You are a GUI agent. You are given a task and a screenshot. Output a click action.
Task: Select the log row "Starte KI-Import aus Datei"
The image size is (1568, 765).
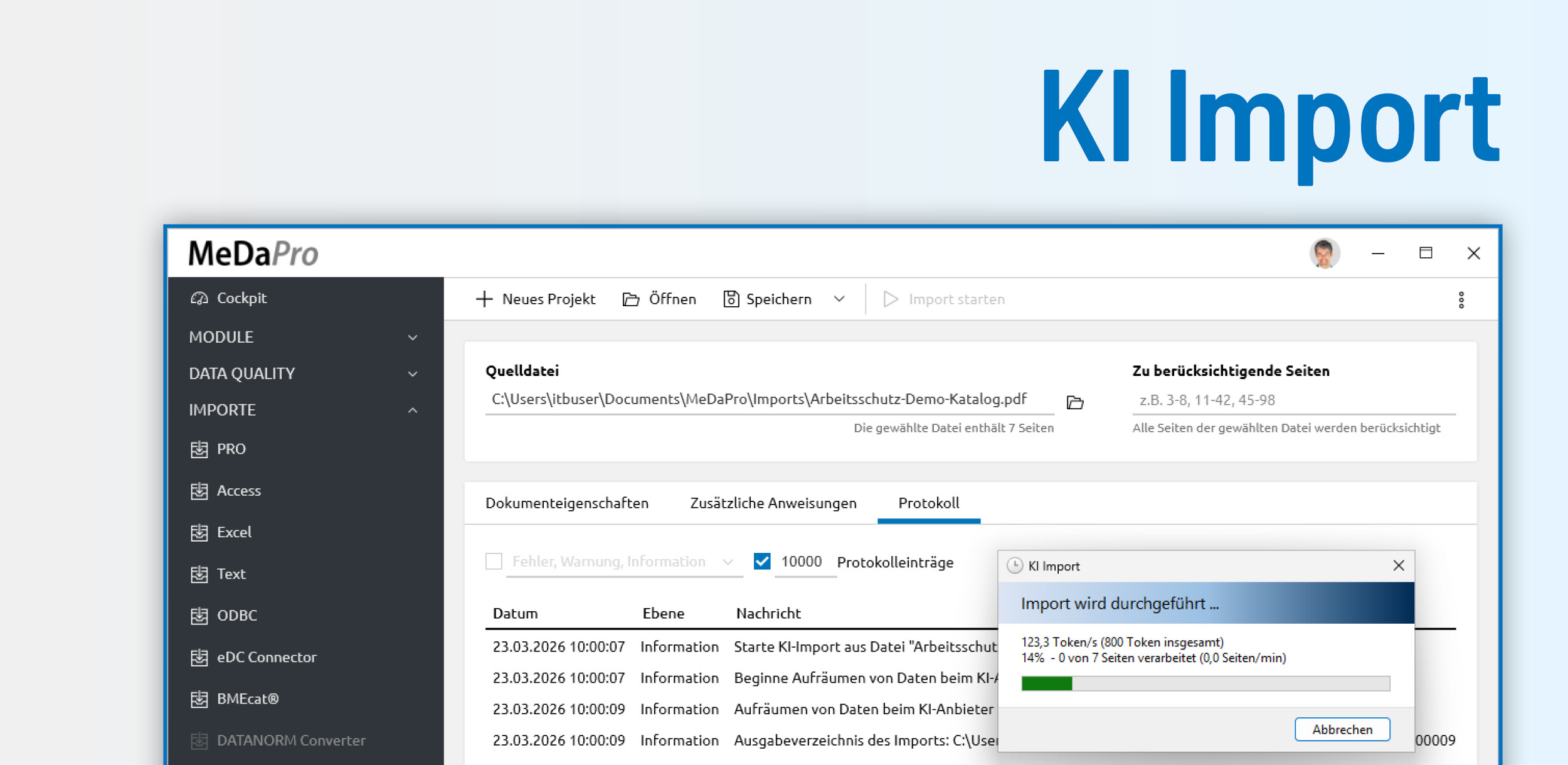point(741,647)
